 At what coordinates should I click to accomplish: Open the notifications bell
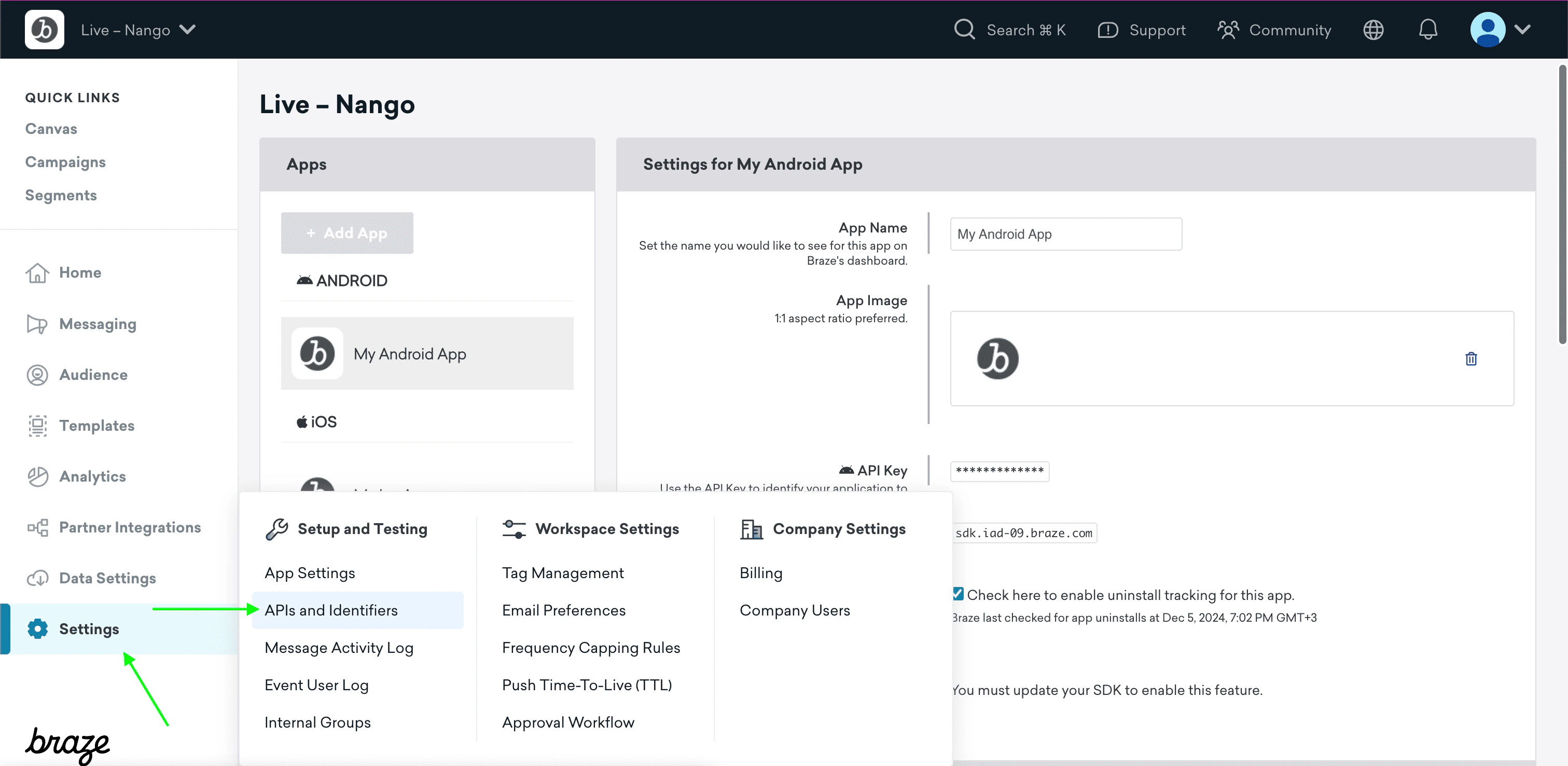(x=1427, y=29)
